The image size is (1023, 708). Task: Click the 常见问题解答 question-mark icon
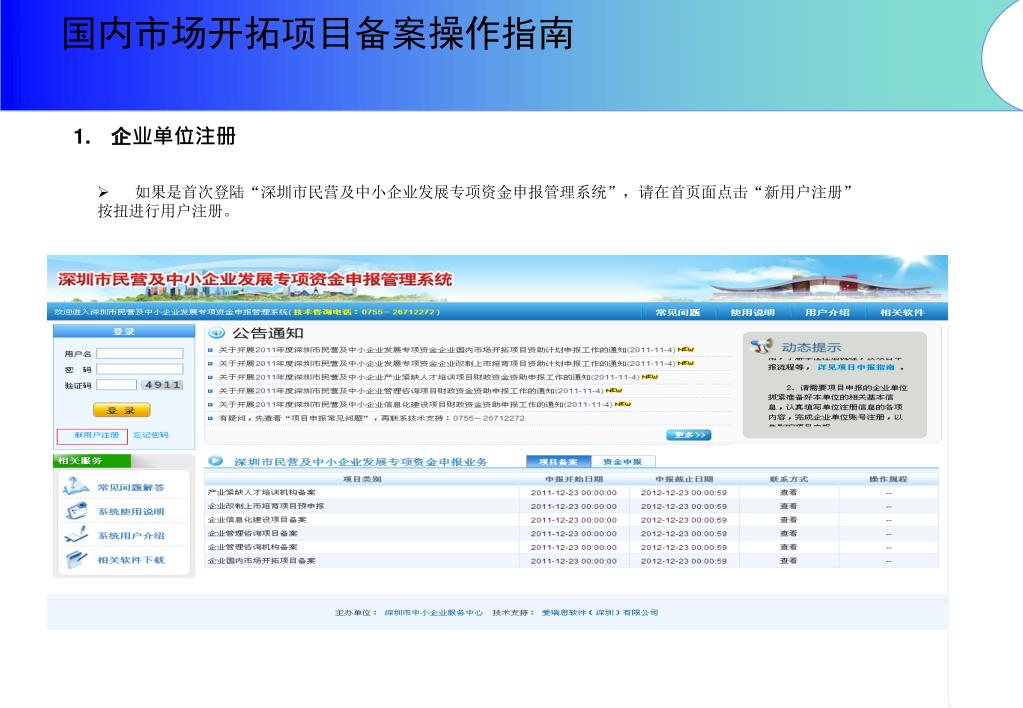[75, 487]
